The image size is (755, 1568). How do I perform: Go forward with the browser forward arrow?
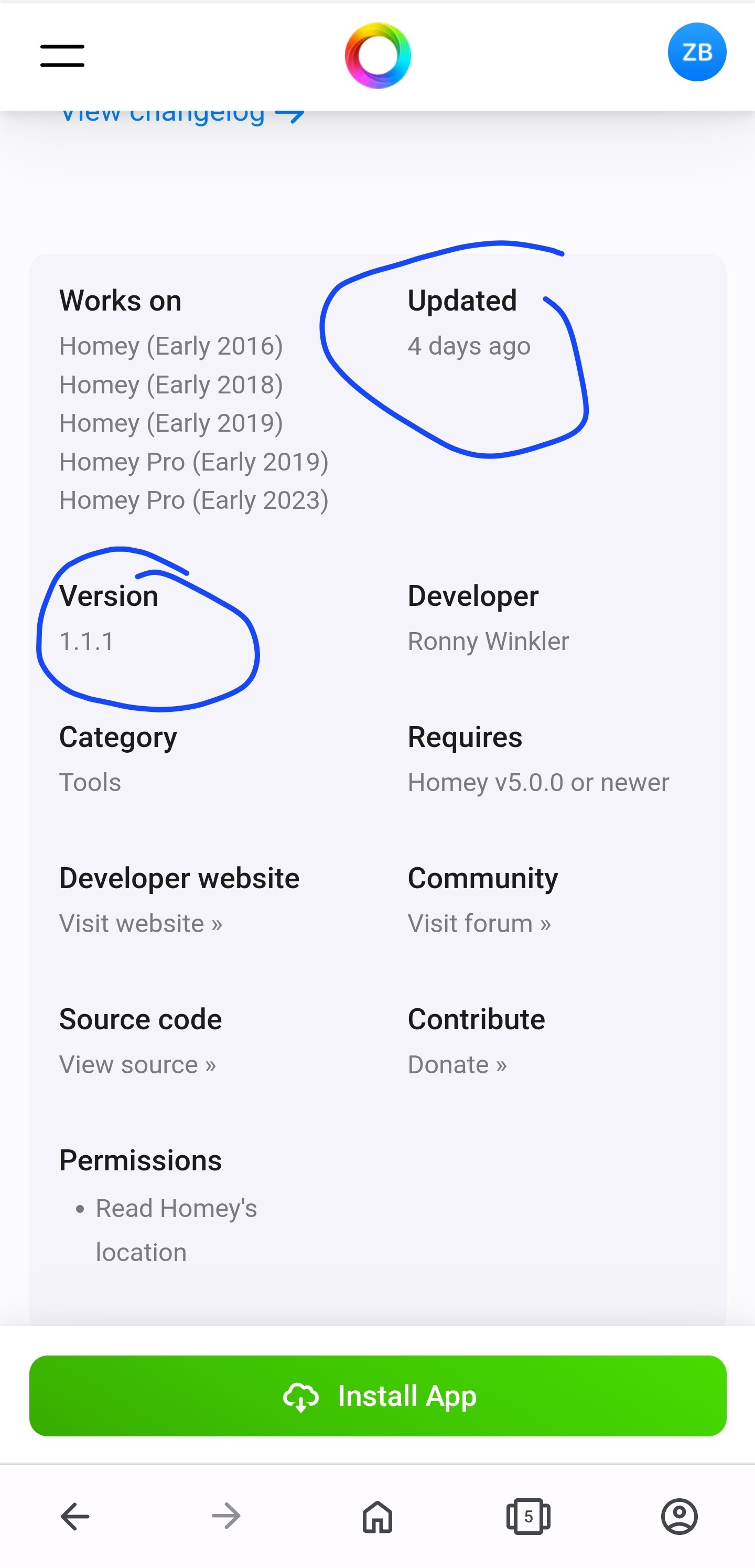(226, 1516)
